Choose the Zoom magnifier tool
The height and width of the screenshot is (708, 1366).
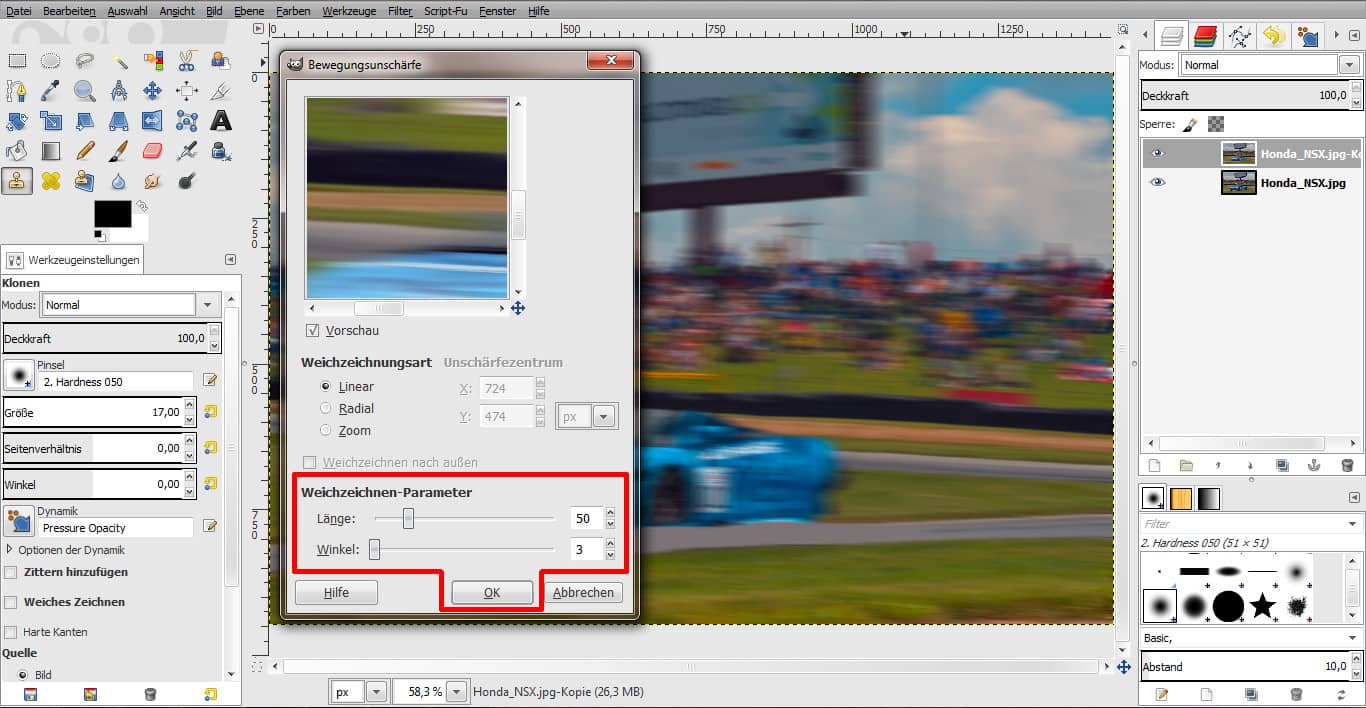pos(85,91)
